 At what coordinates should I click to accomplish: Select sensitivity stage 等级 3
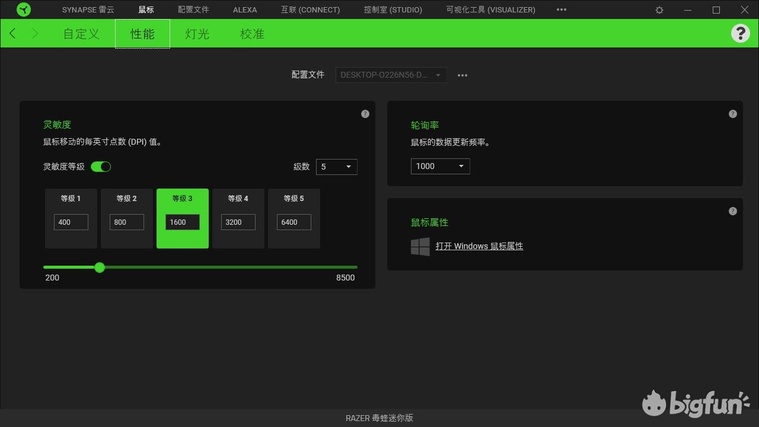pos(182,218)
